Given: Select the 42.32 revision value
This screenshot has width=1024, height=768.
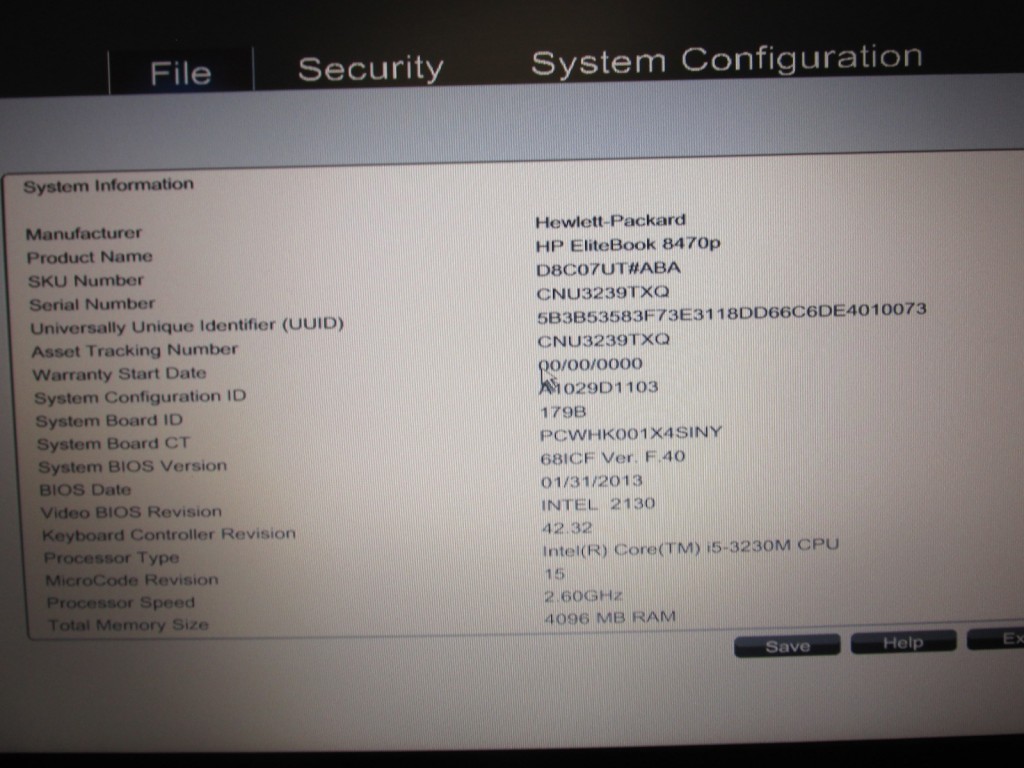Looking at the screenshot, I should tap(567, 528).
